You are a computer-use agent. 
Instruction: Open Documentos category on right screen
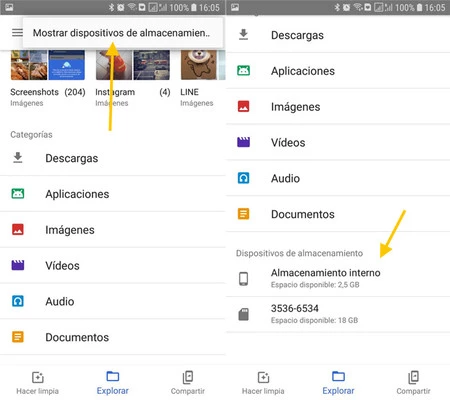pos(338,214)
